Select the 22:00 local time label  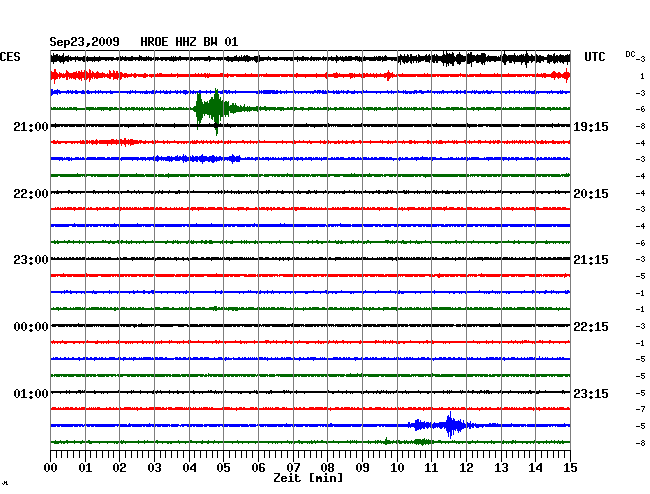[31, 194]
